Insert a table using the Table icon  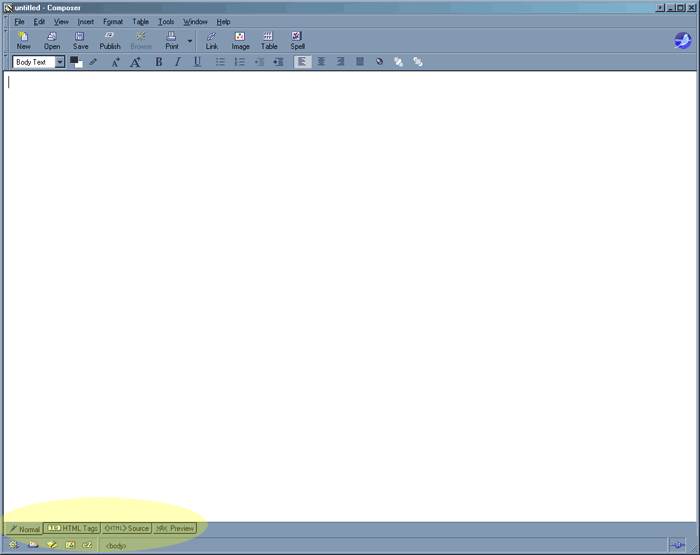click(269, 40)
